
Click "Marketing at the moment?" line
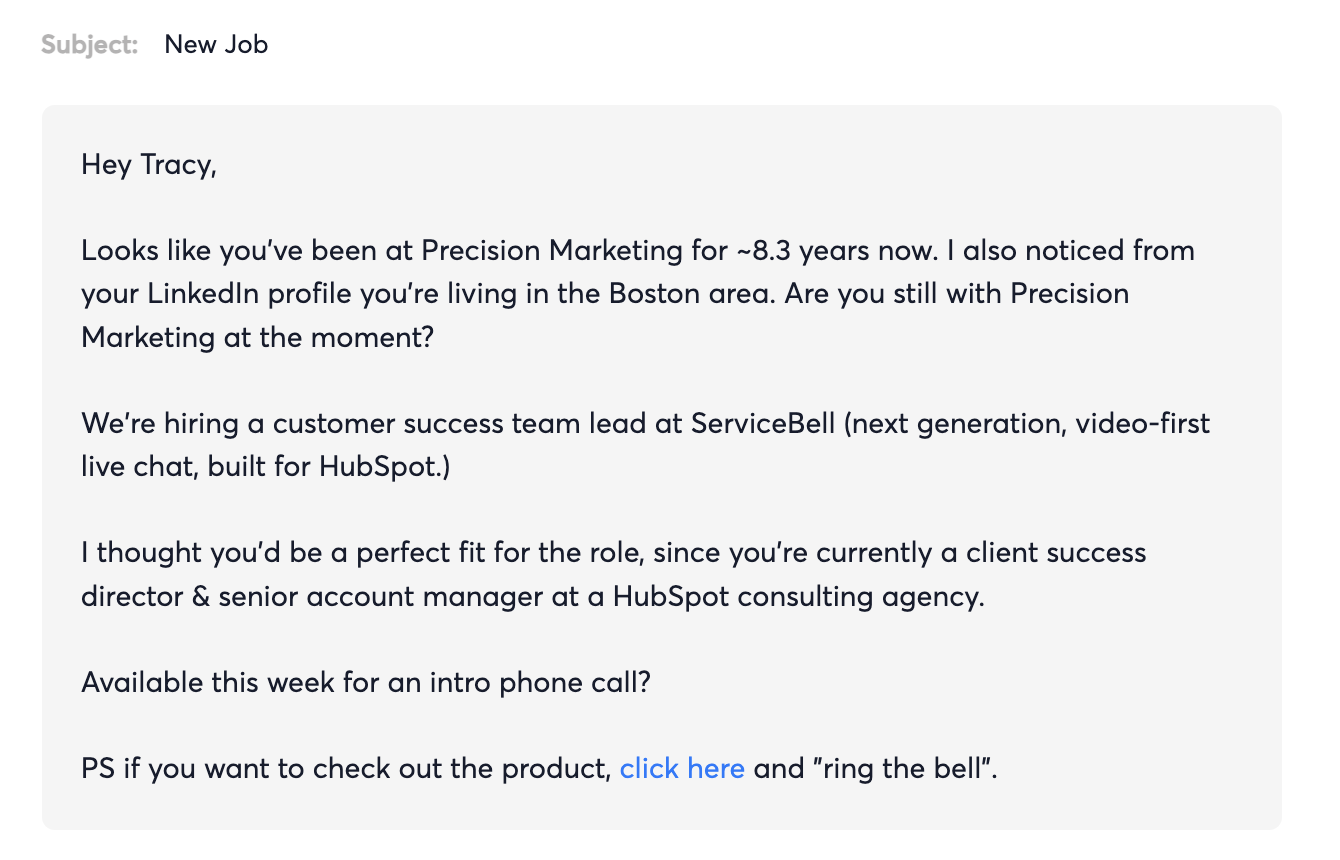click(258, 337)
